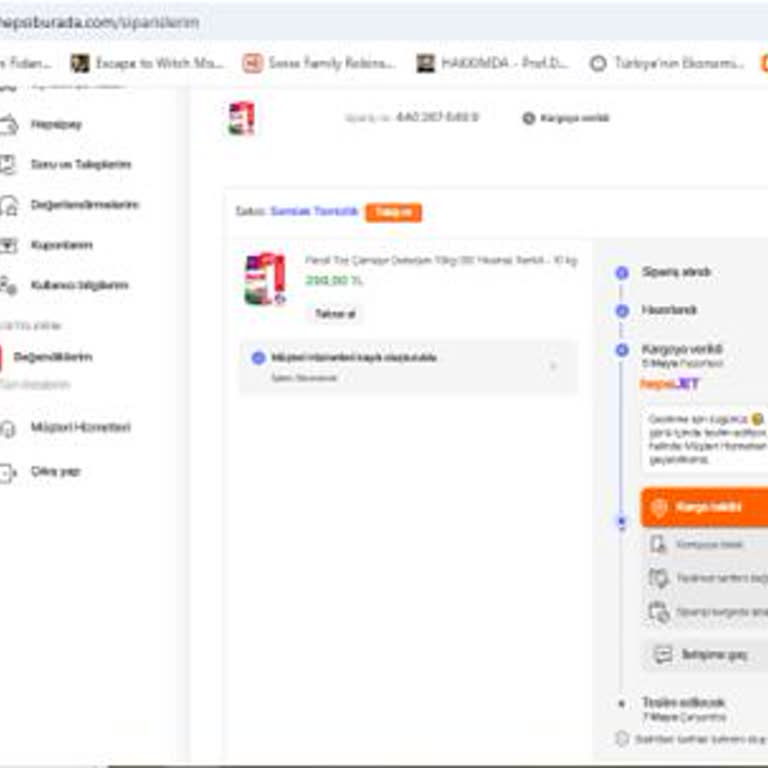
Task: Open the Türkiye'nin Ekonomi bookmark
Action: [667, 63]
